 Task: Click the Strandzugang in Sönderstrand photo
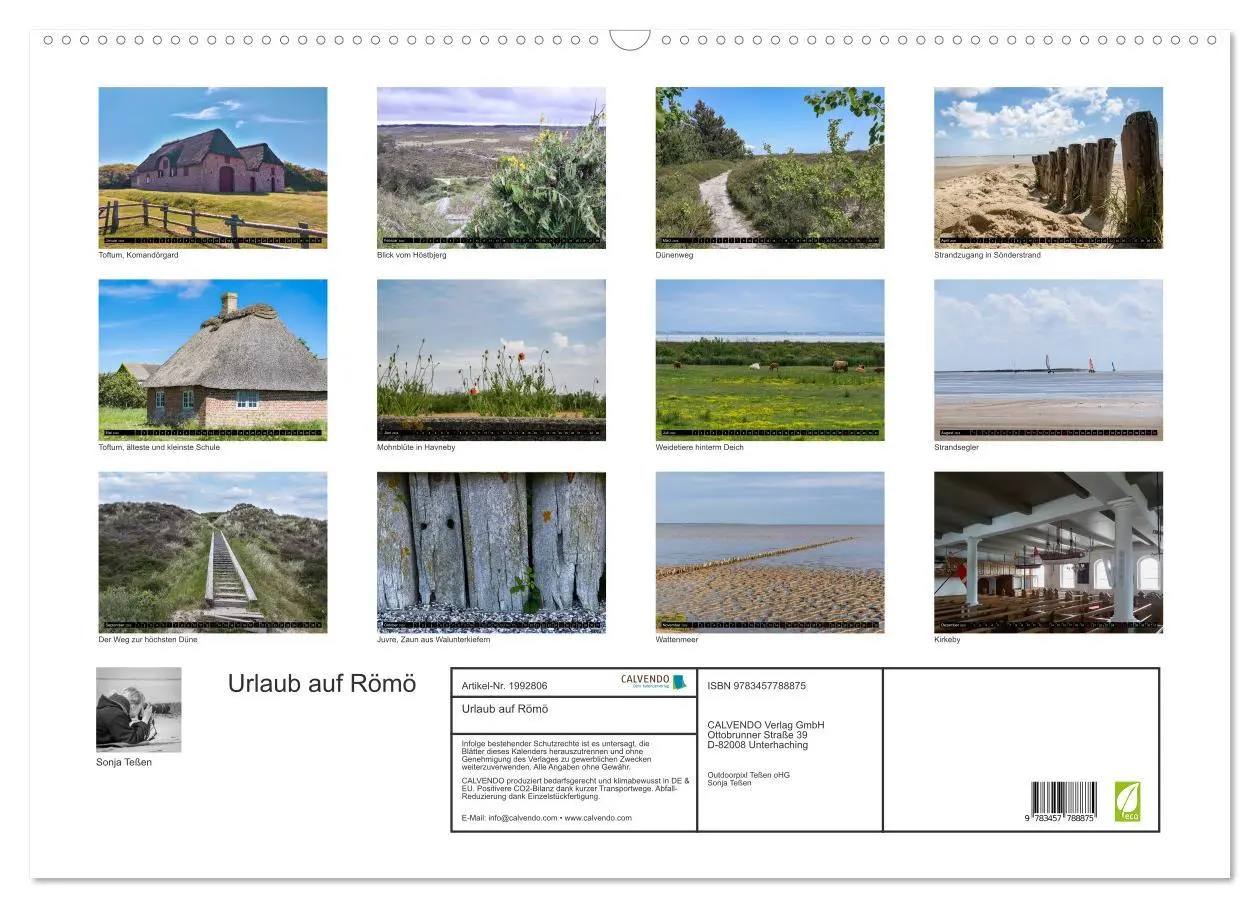click(1049, 167)
